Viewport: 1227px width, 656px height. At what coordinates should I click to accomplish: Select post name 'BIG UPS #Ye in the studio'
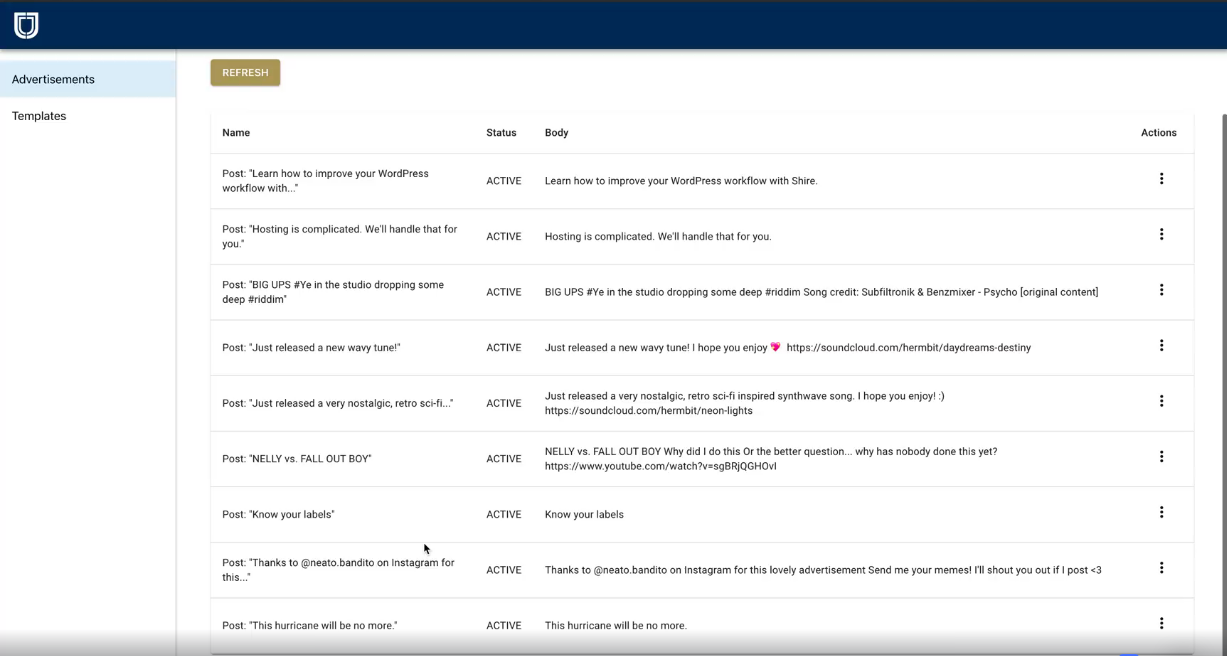click(333, 292)
